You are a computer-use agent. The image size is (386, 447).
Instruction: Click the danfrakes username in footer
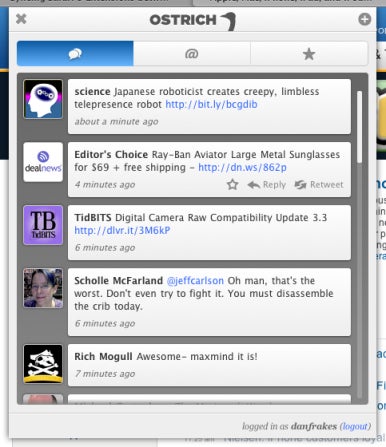tap(314, 426)
